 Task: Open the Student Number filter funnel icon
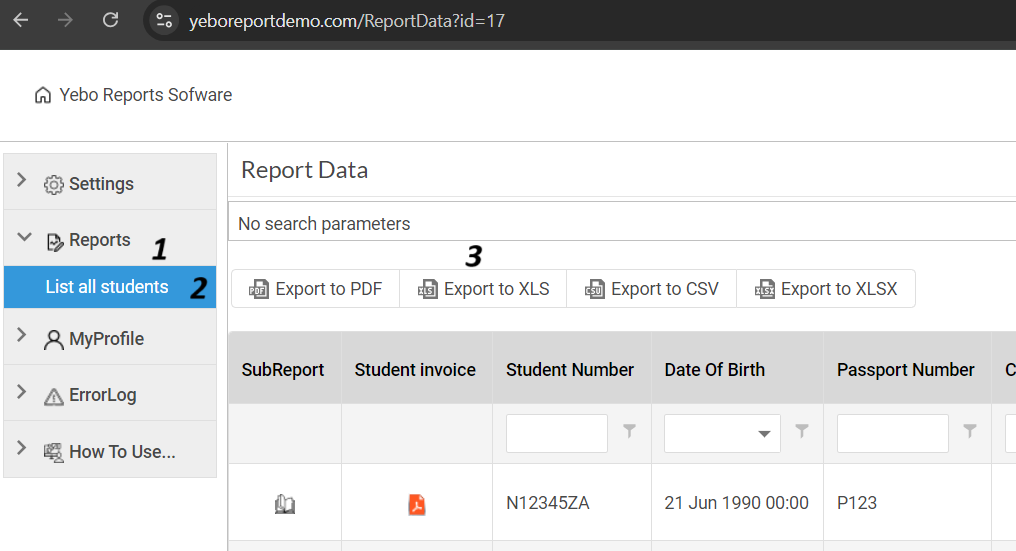pos(629,431)
